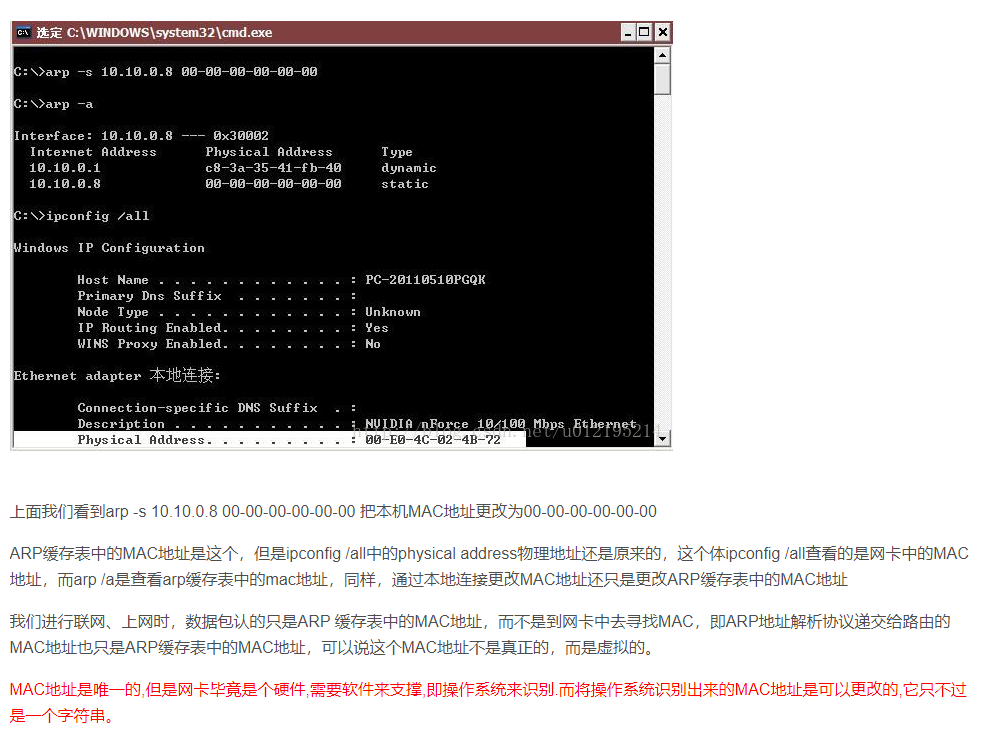The height and width of the screenshot is (734, 984).
Task: Close the cmd.exe window
Action: pyautogui.click(x=662, y=32)
